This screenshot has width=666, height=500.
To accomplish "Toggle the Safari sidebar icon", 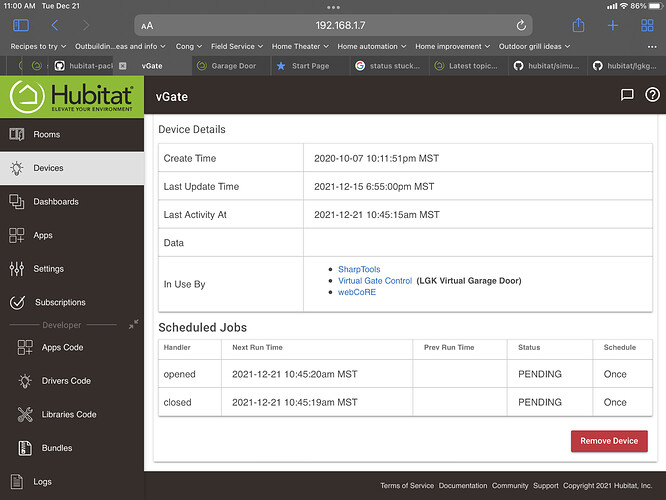I will click(x=21, y=25).
